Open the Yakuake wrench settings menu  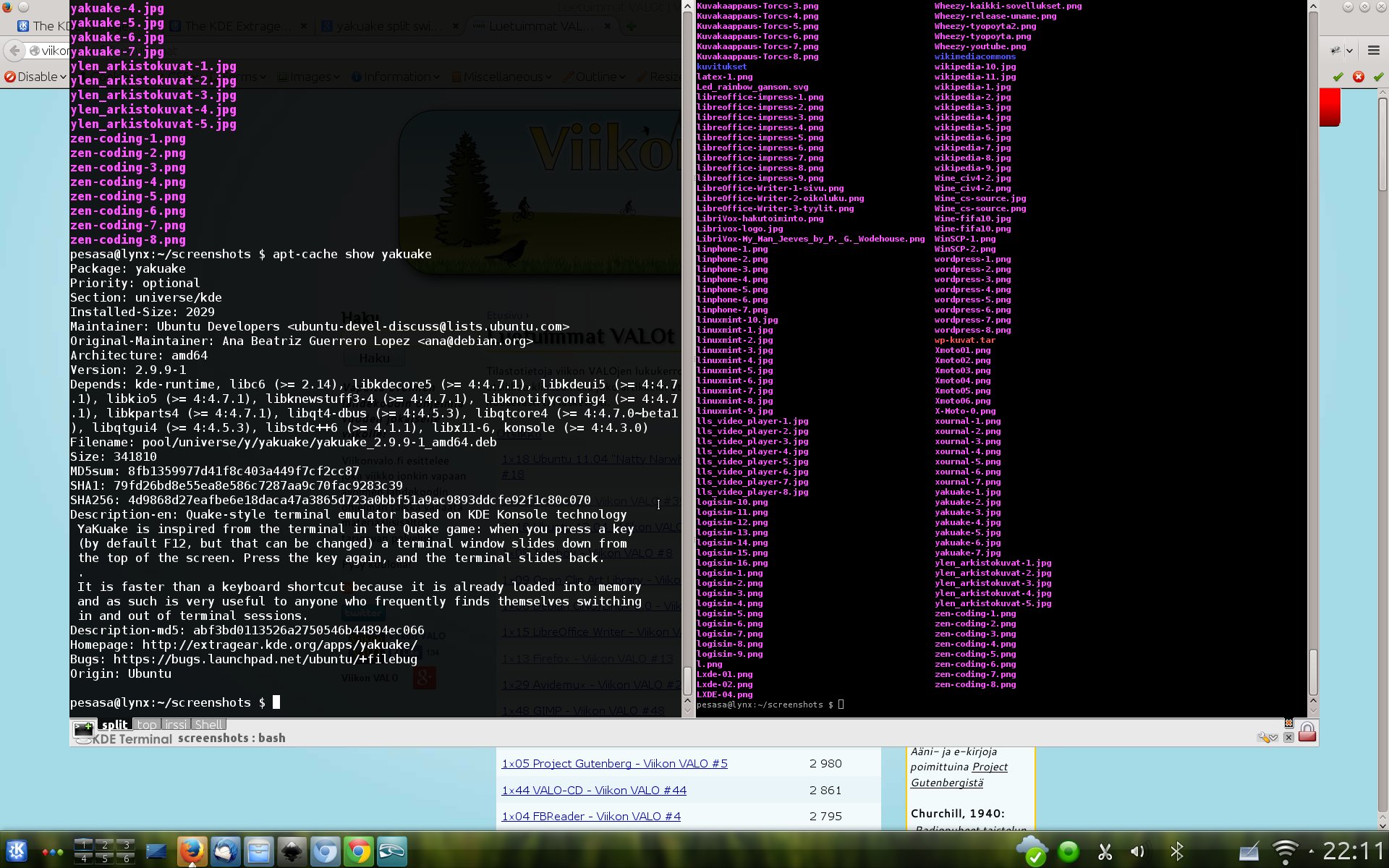pos(1267,737)
